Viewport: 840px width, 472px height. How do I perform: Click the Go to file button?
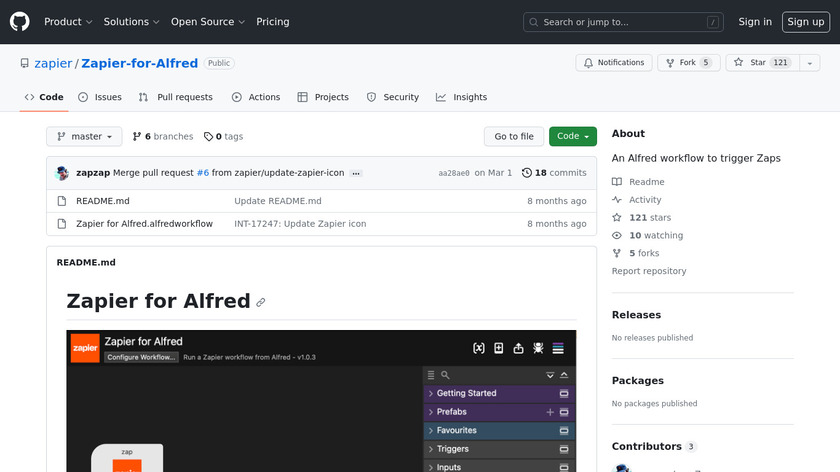[514, 137]
